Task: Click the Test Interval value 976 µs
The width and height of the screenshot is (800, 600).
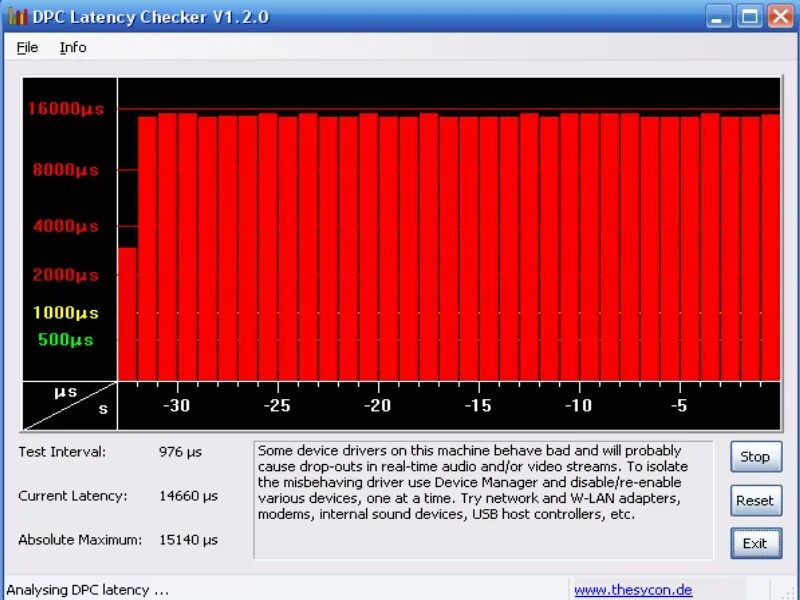Action: coord(180,452)
